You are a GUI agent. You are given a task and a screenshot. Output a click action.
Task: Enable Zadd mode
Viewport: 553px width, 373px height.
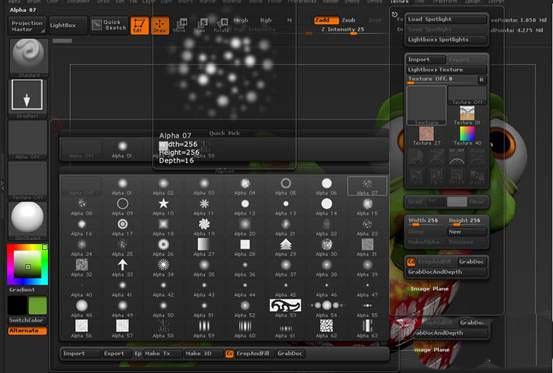[326, 20]
